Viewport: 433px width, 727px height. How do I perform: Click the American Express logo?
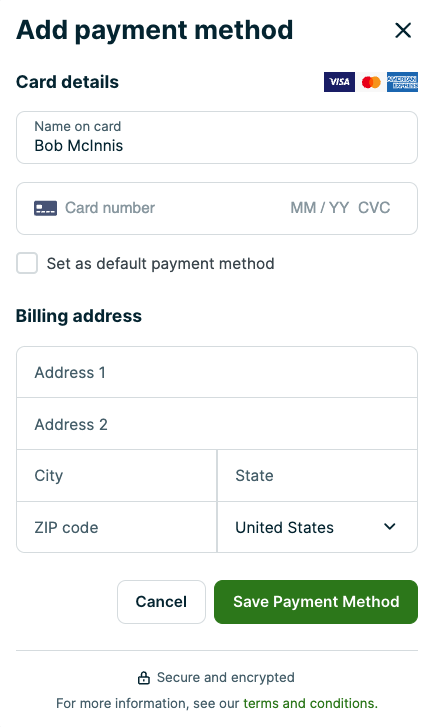[402, 82]
